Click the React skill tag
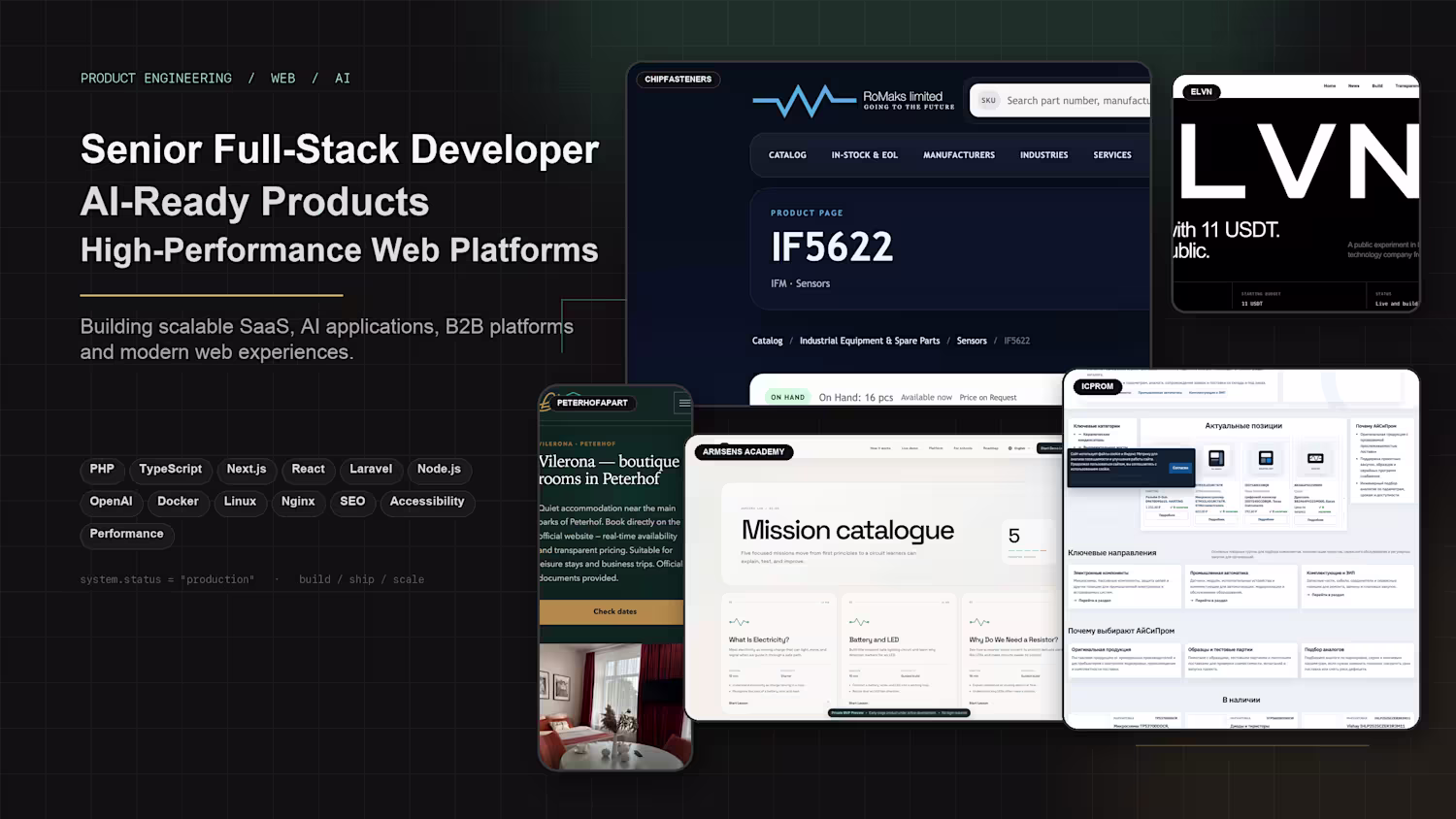This screenshot has width=1456, height=819. coord(309,470)
